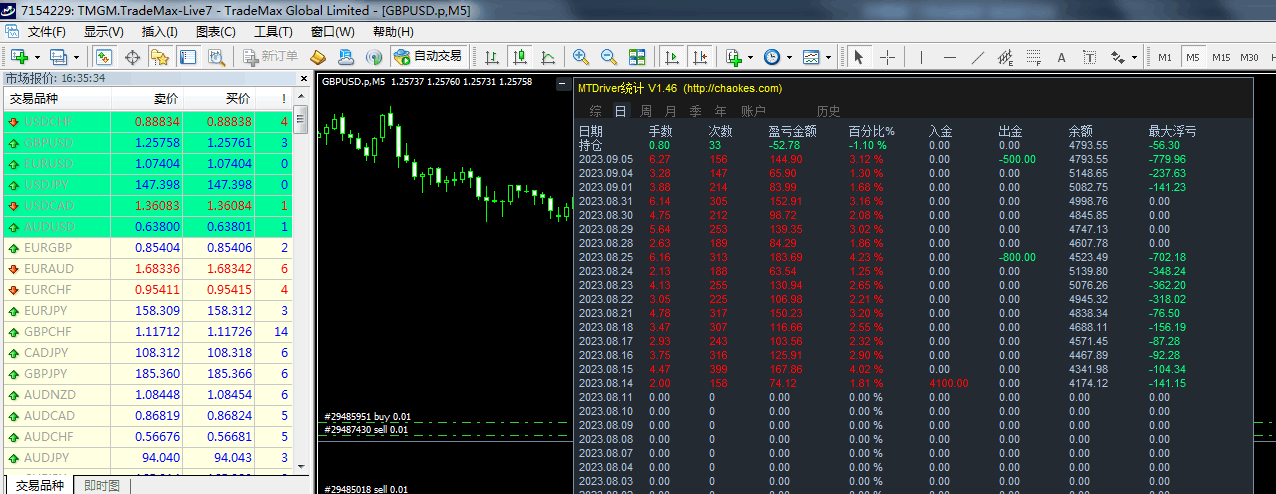Toggle the Navigator folder-star icon
1276x494 pixels.
(x=160, y=57)
